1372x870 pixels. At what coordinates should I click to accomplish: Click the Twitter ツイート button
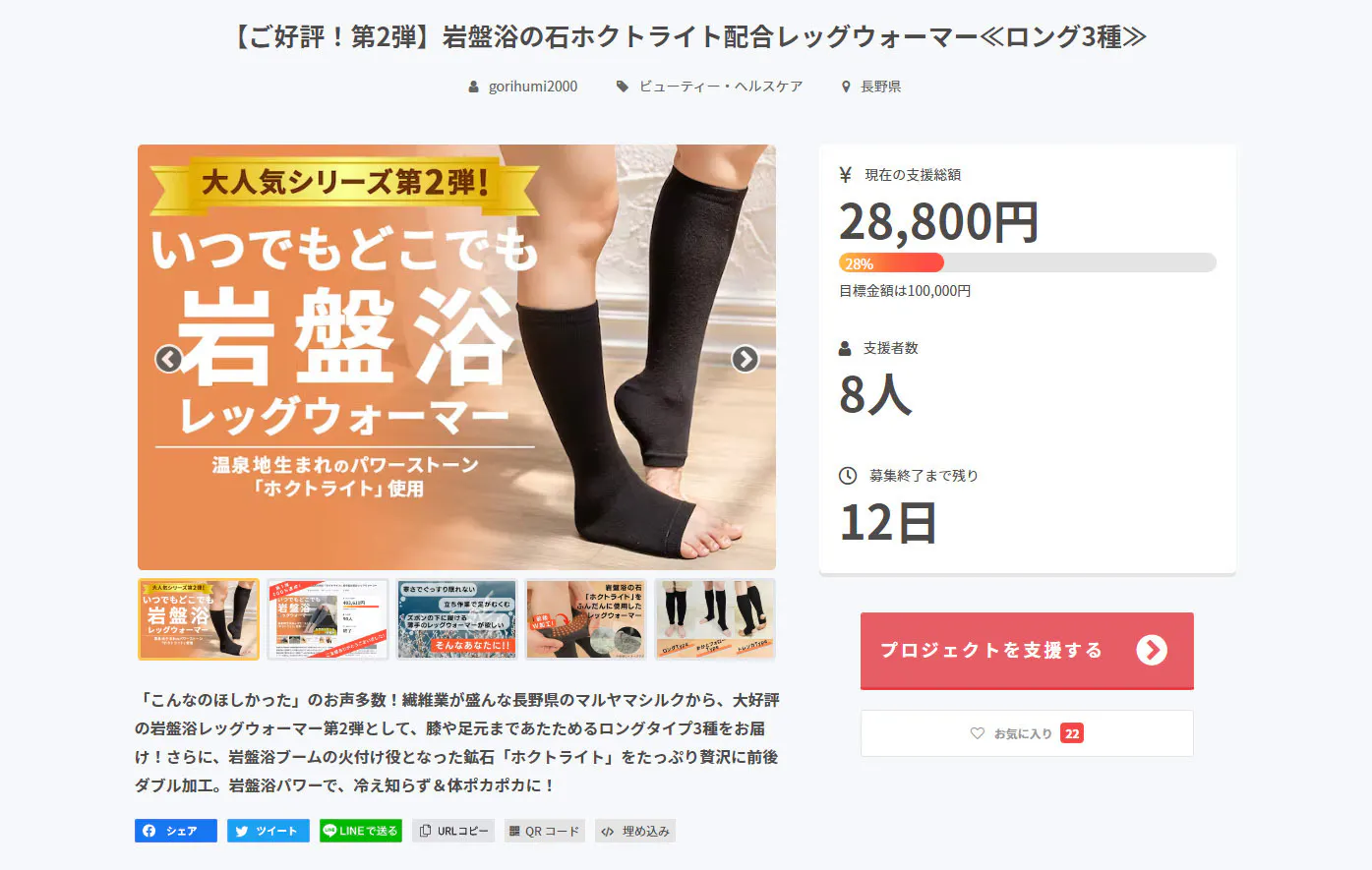[268, 831]
